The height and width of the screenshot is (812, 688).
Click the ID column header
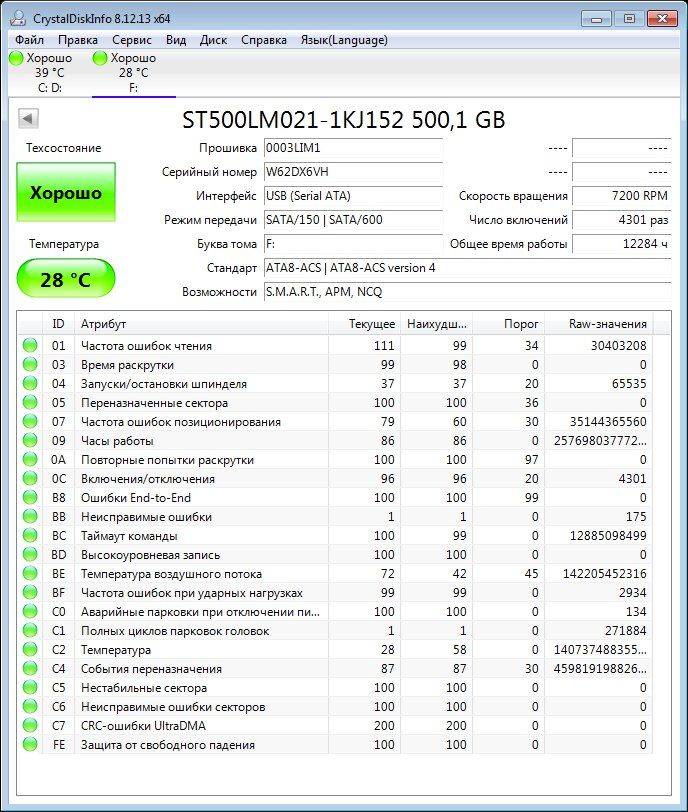(x=58, y=324)
